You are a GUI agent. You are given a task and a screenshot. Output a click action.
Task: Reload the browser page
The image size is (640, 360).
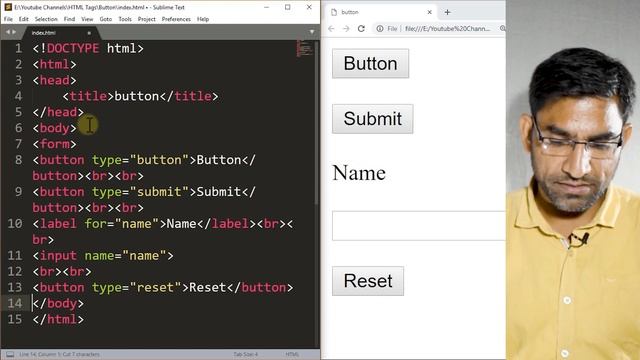(361, 29)
